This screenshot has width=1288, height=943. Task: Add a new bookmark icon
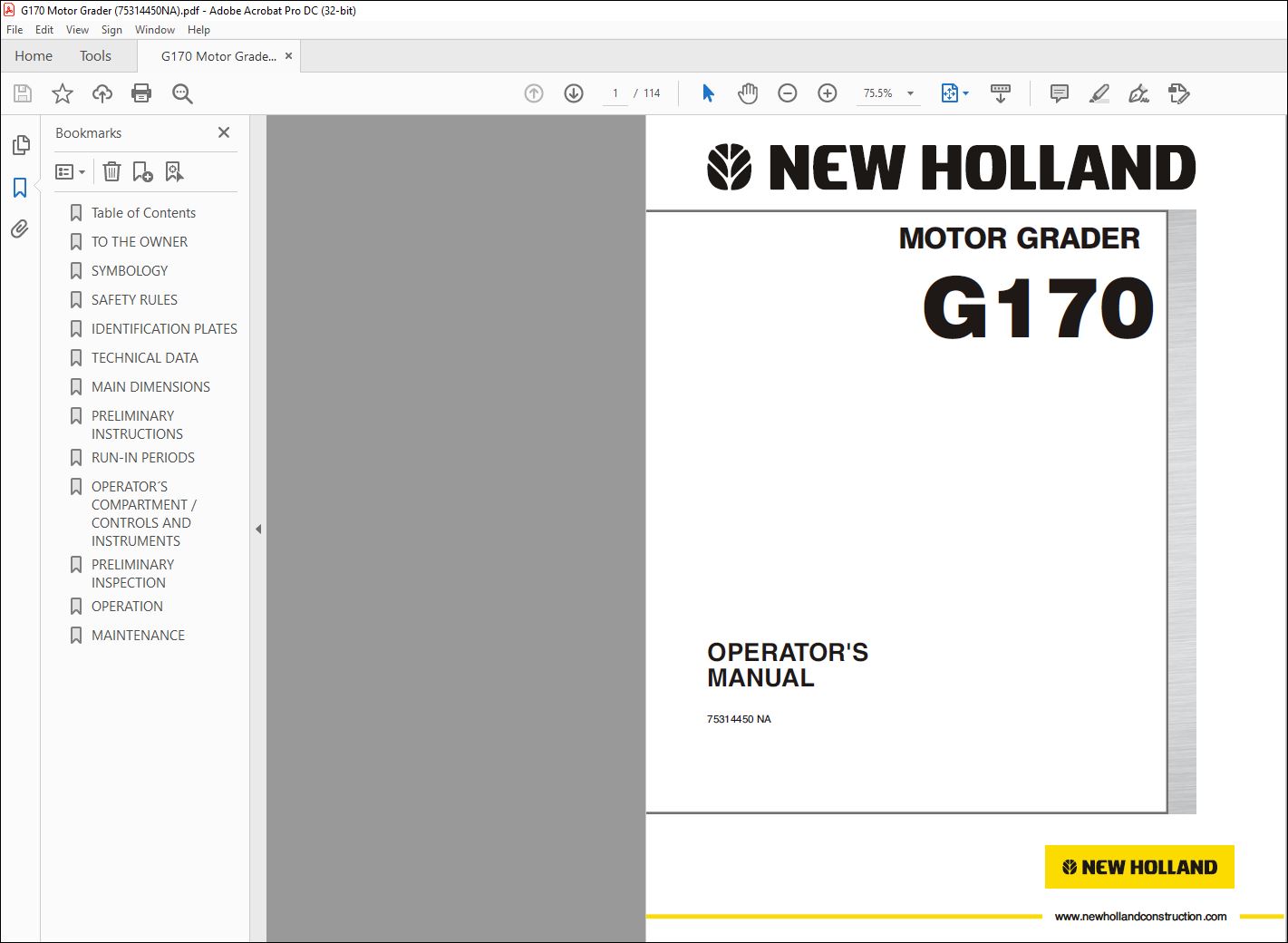143,171
